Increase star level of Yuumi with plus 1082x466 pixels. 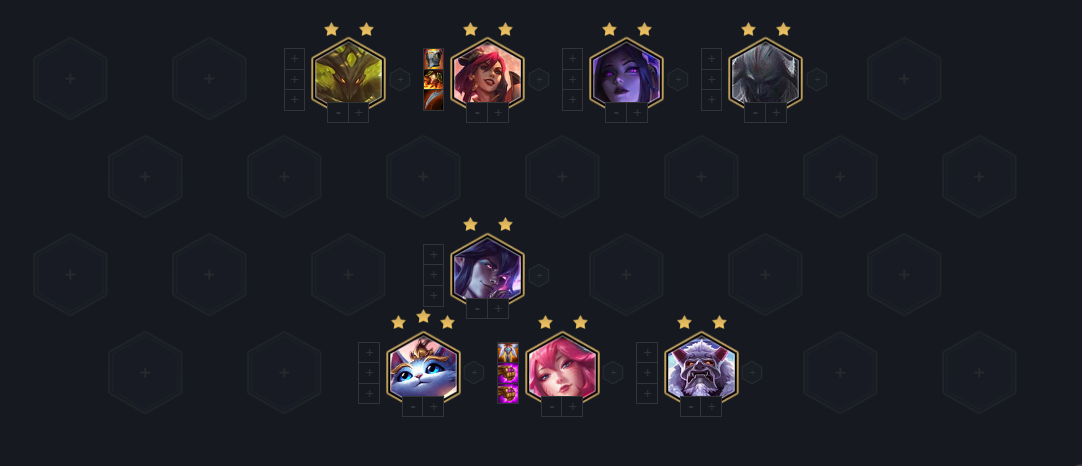(x=434, y=407)
